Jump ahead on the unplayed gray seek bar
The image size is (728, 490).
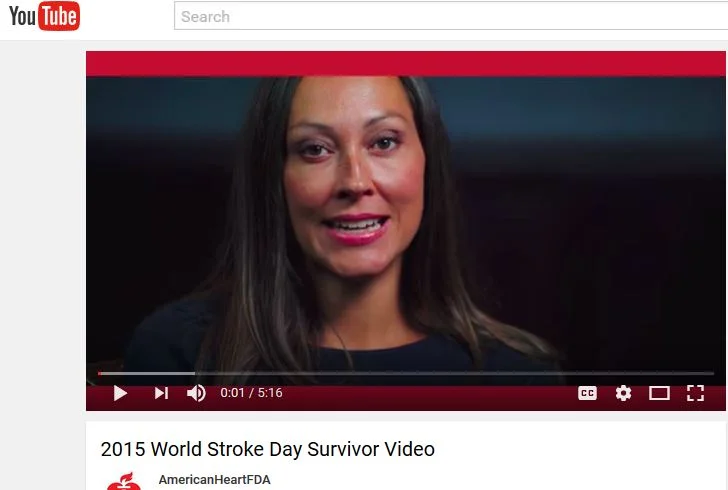[x=454, y=373]
